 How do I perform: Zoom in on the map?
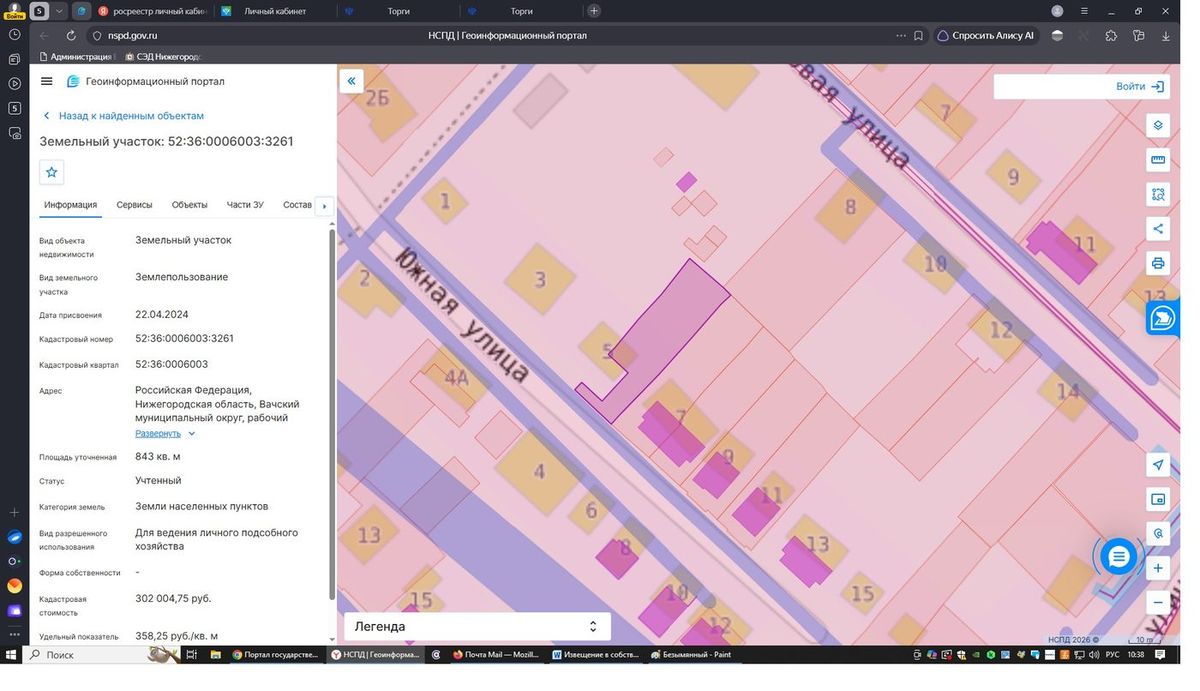point(1158,568)
